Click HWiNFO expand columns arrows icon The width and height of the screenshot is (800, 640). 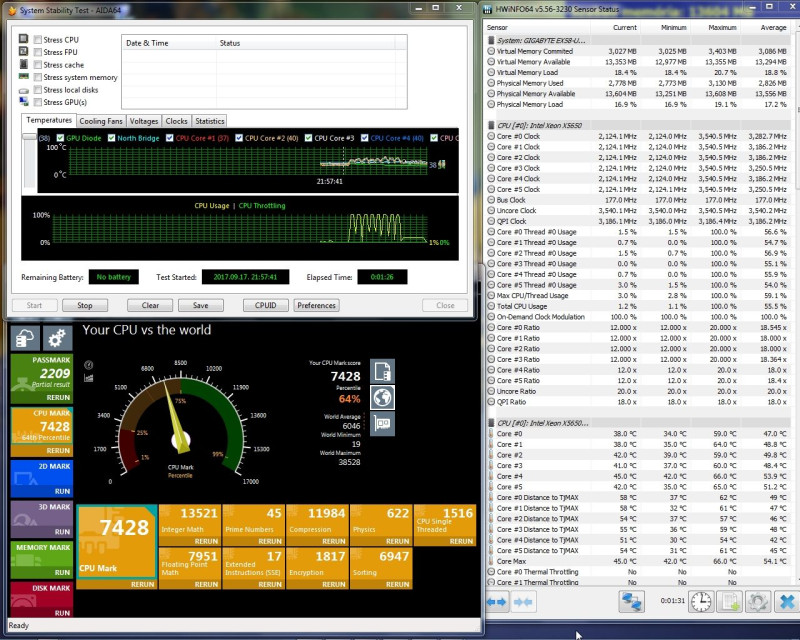pos(497,602)
